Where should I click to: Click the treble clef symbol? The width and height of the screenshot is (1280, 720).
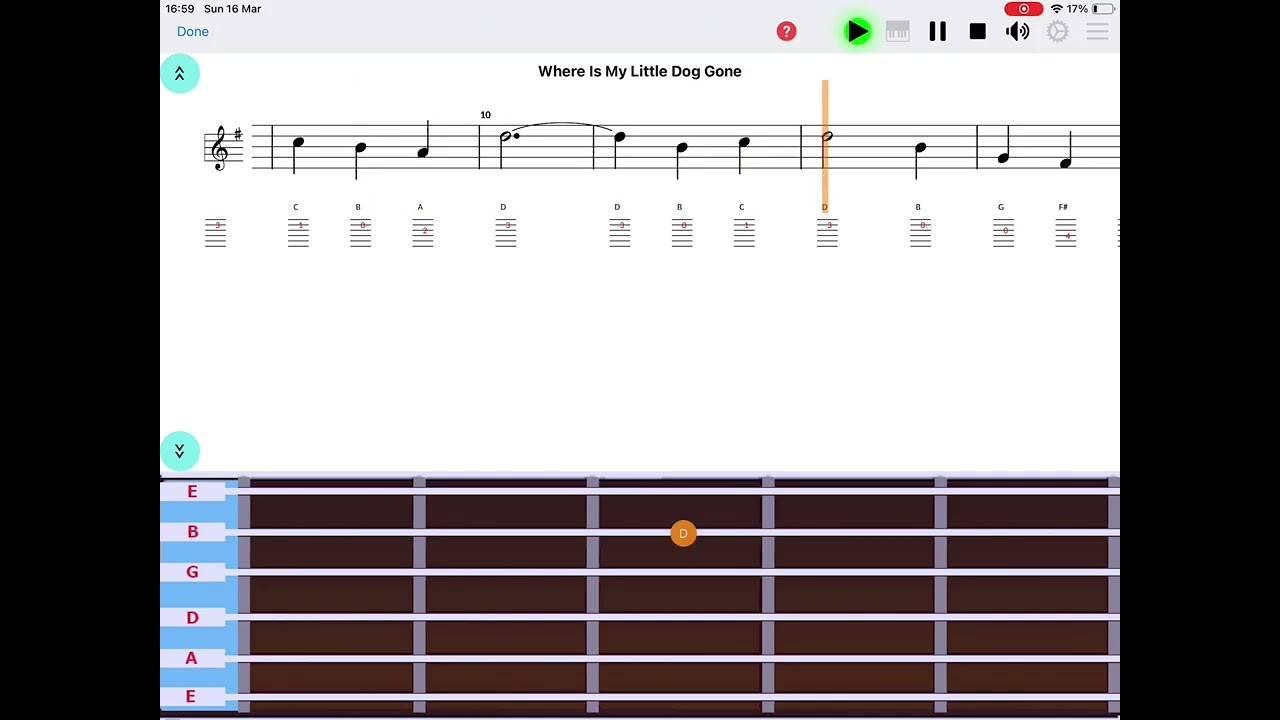click(x=221, y=148)
